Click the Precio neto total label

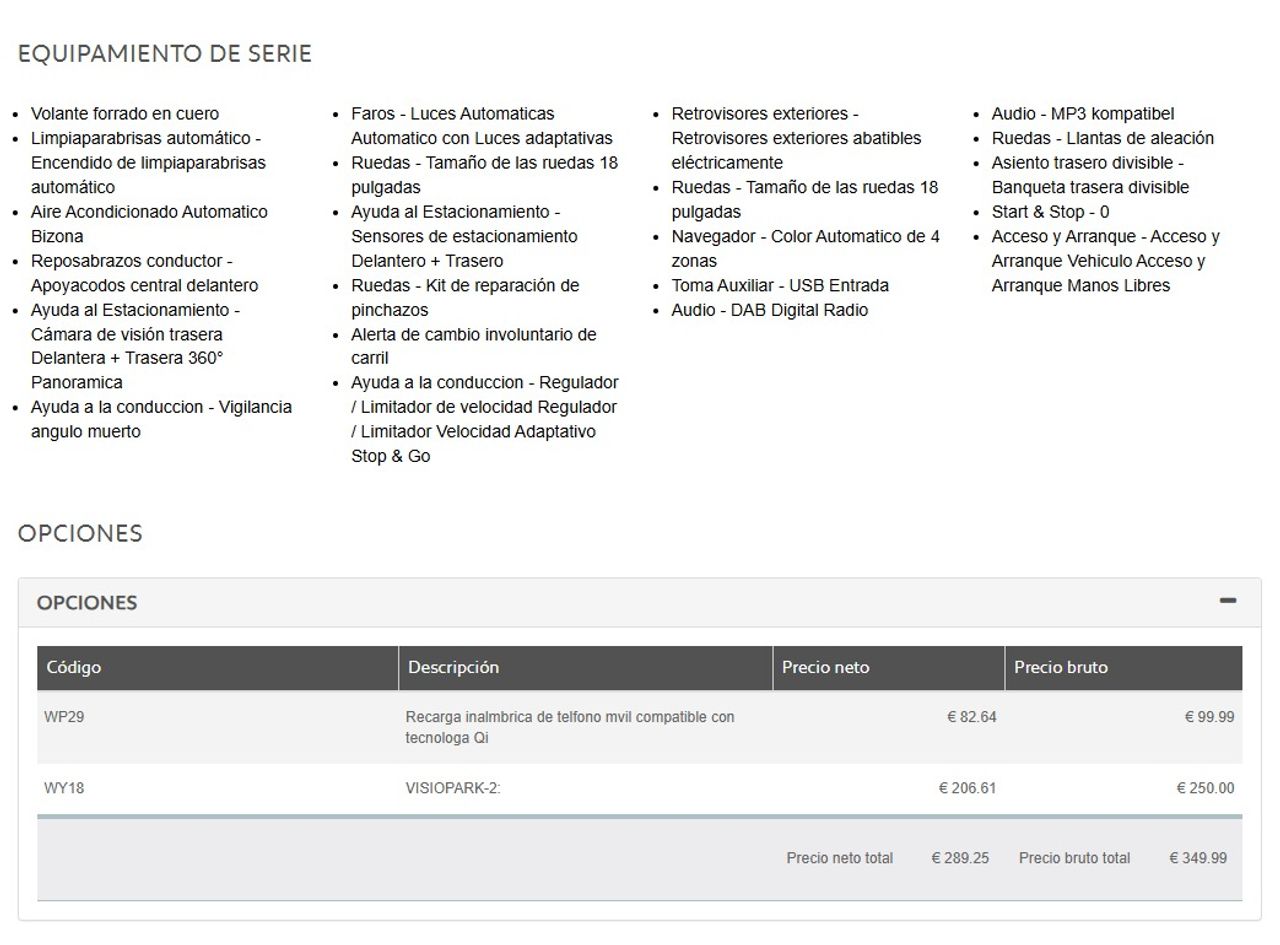839,858
